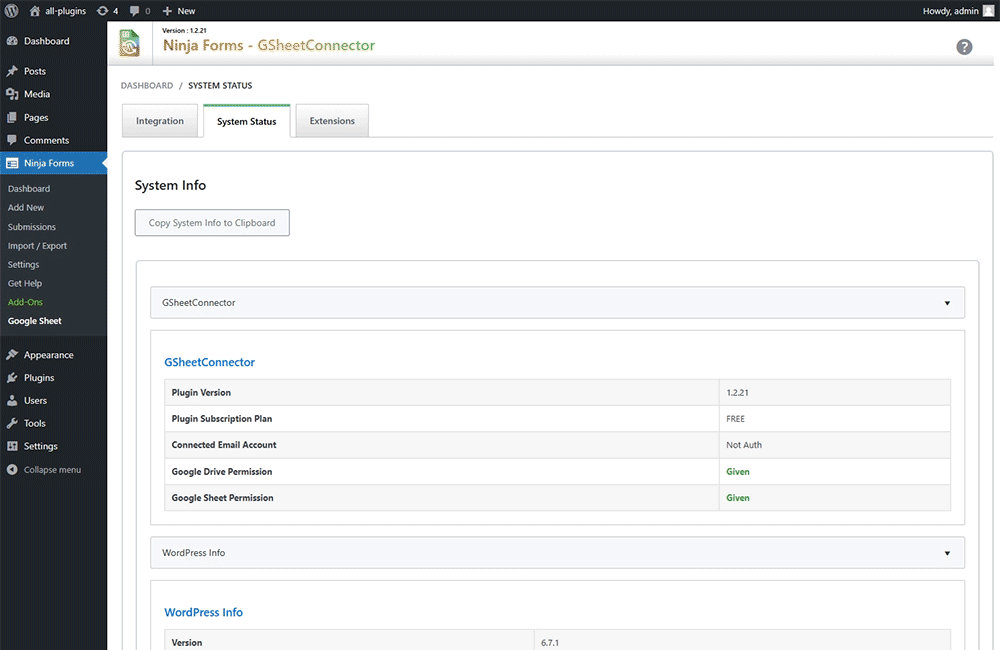Click the plus icon next to New

pyautogui.click(x=167, y=11)
